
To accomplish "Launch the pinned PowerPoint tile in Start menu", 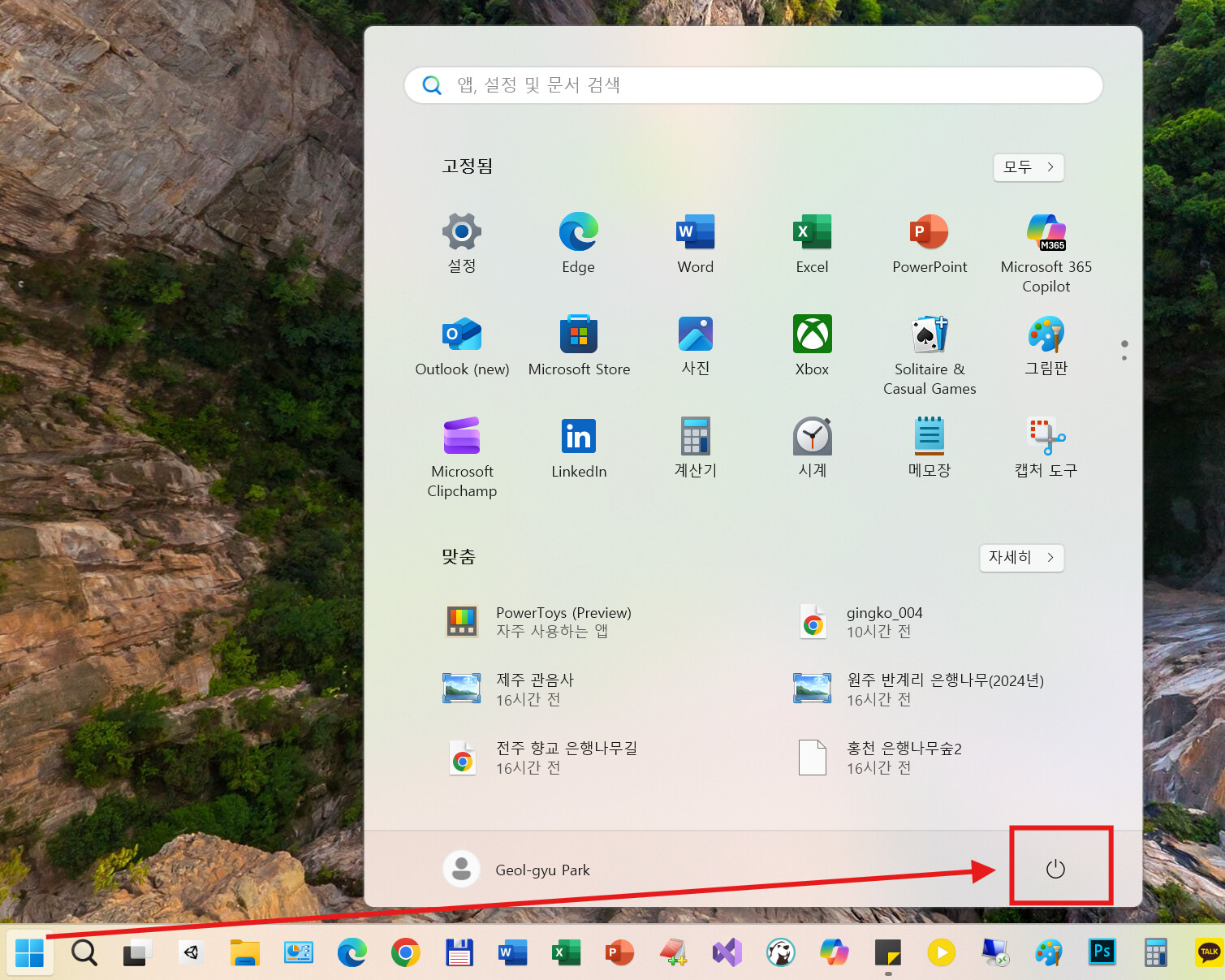I will [x=930, y=243].
